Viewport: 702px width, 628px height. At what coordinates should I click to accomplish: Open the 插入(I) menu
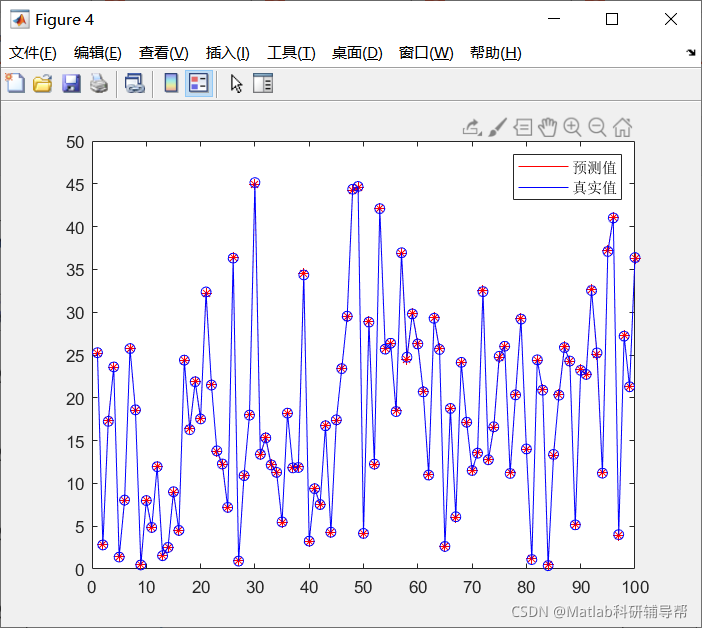[227, 53]
